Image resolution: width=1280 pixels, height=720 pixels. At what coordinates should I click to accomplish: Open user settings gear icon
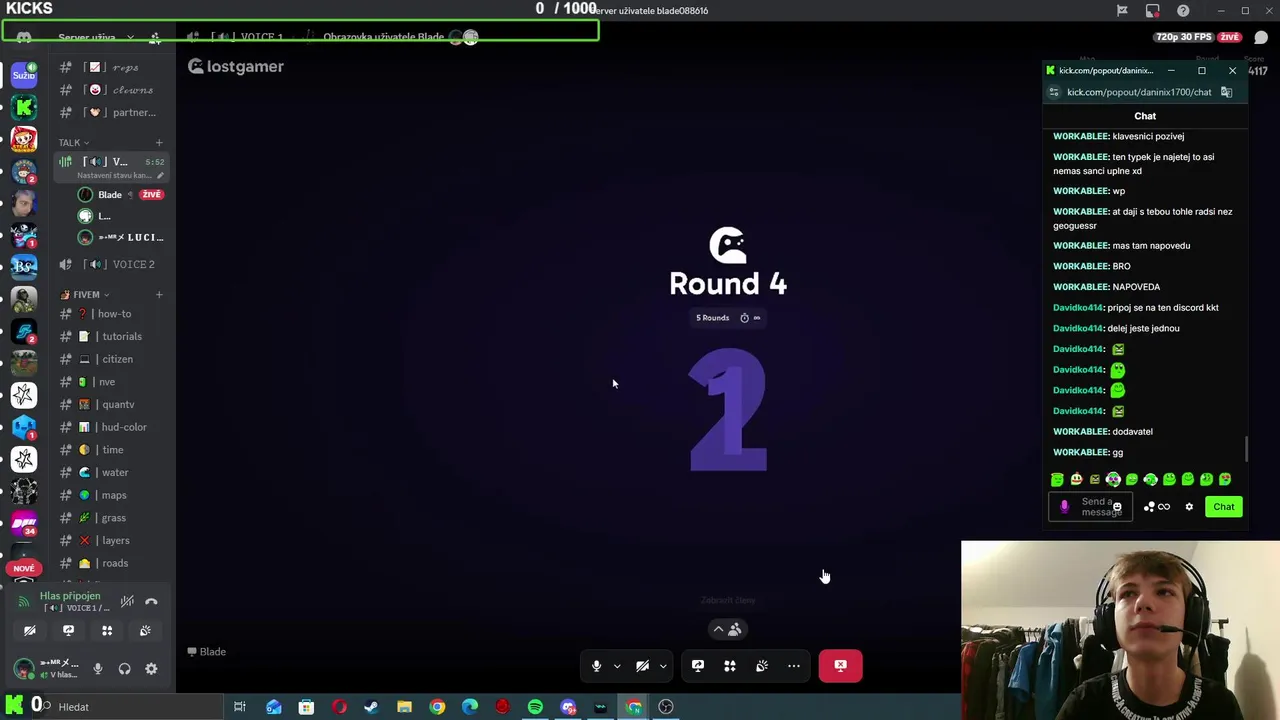point(151,669)
